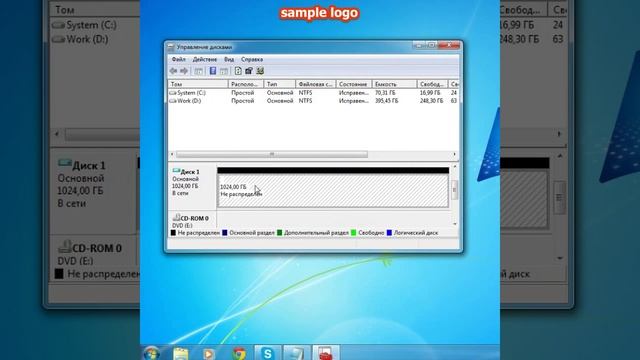Click the Refresh toolbar icon

tap(238, 71)
